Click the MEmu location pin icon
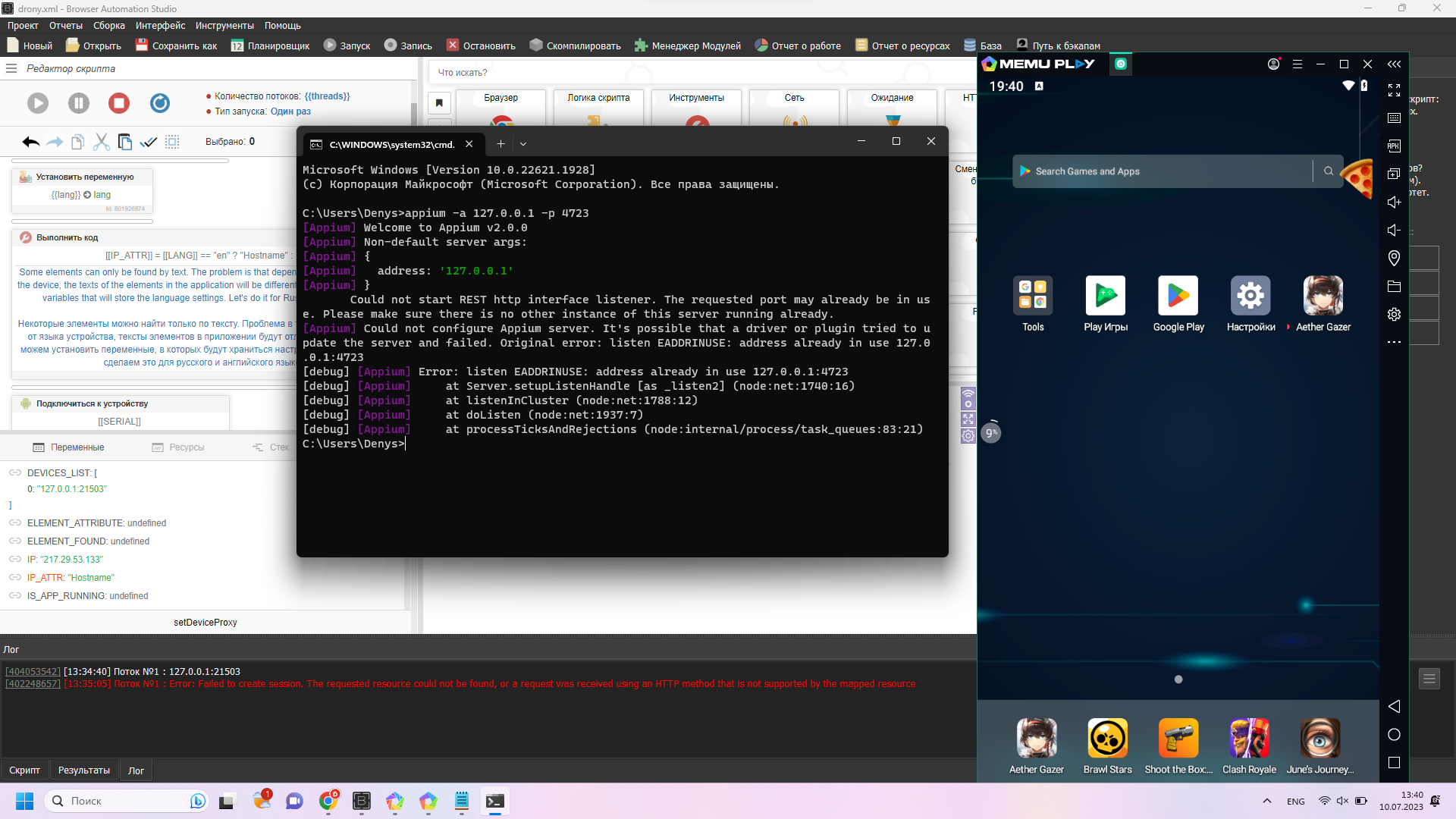Viewport: 1456px width, 819px height. click(1394, 258)
